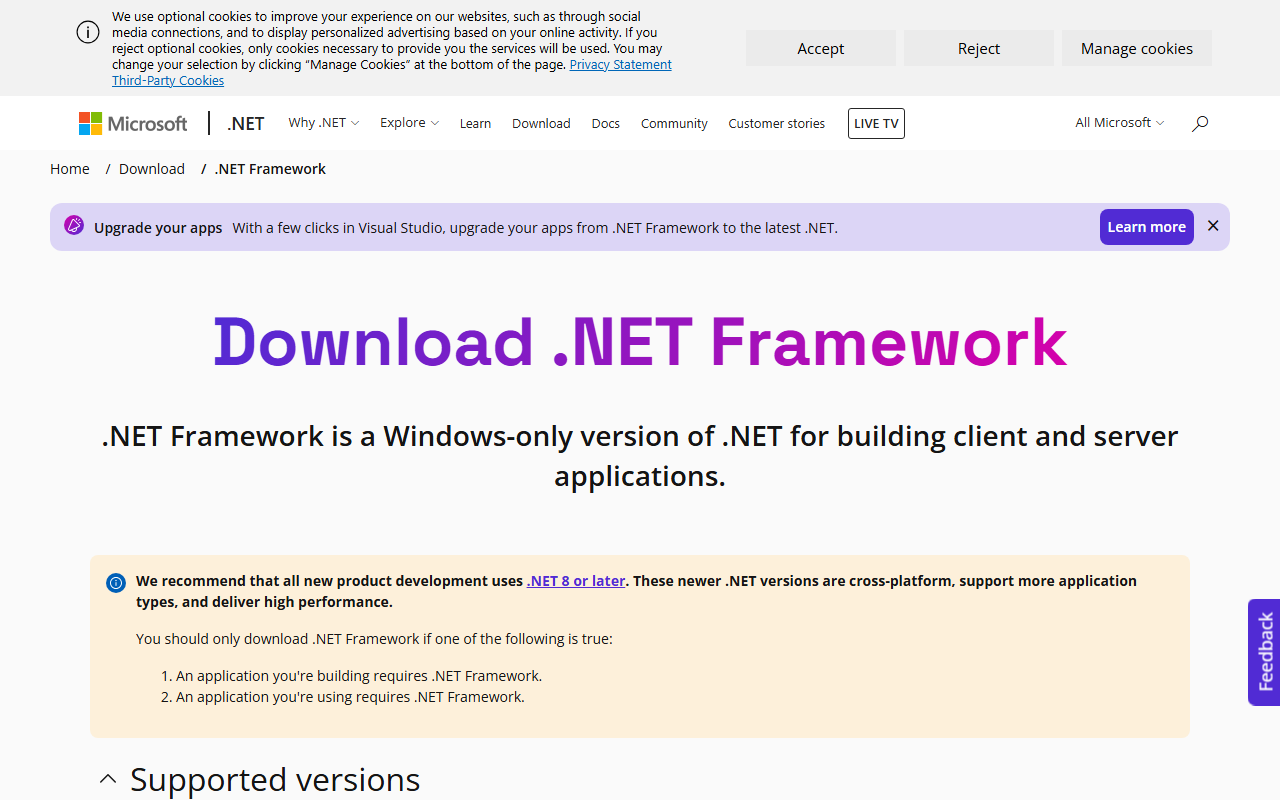The height and width of the screenshot is (800, 1280).
Task: Dismiss the Upgrade your apps banner
Action: click(x=1213, y=226)
